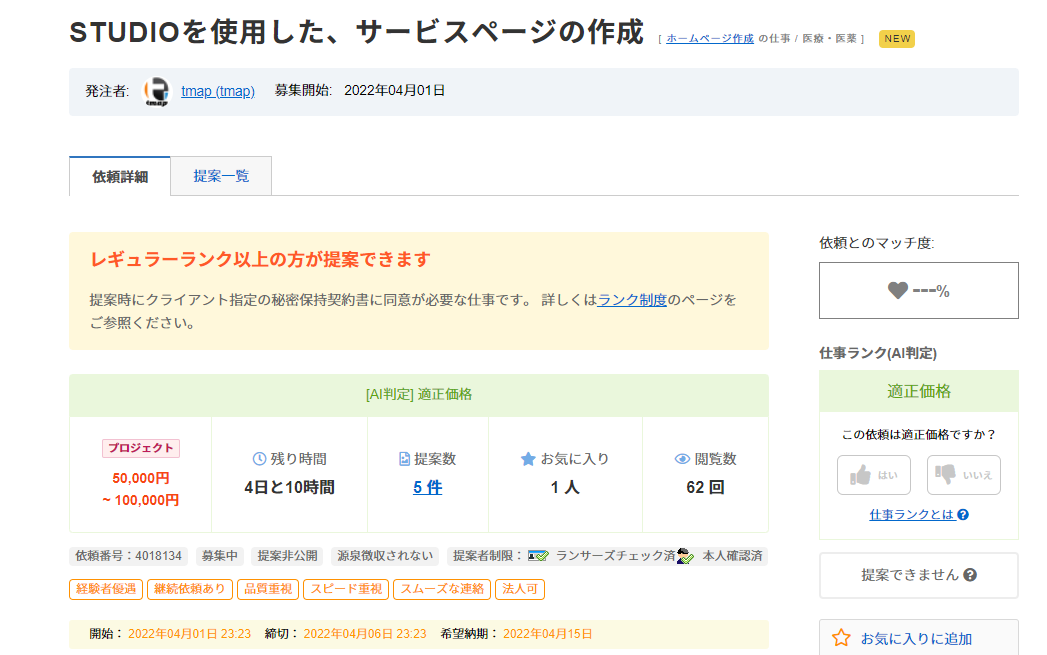Image resolution: width=1047 pixels, height=655 pixels.
Task: Click the tmap client avatar image
Action: click(157, 91)
